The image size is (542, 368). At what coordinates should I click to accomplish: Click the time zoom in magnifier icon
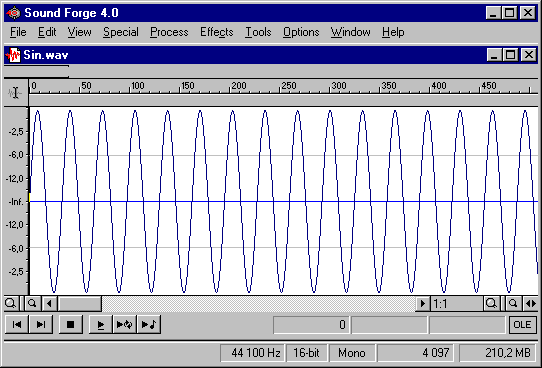coord(491,304)
